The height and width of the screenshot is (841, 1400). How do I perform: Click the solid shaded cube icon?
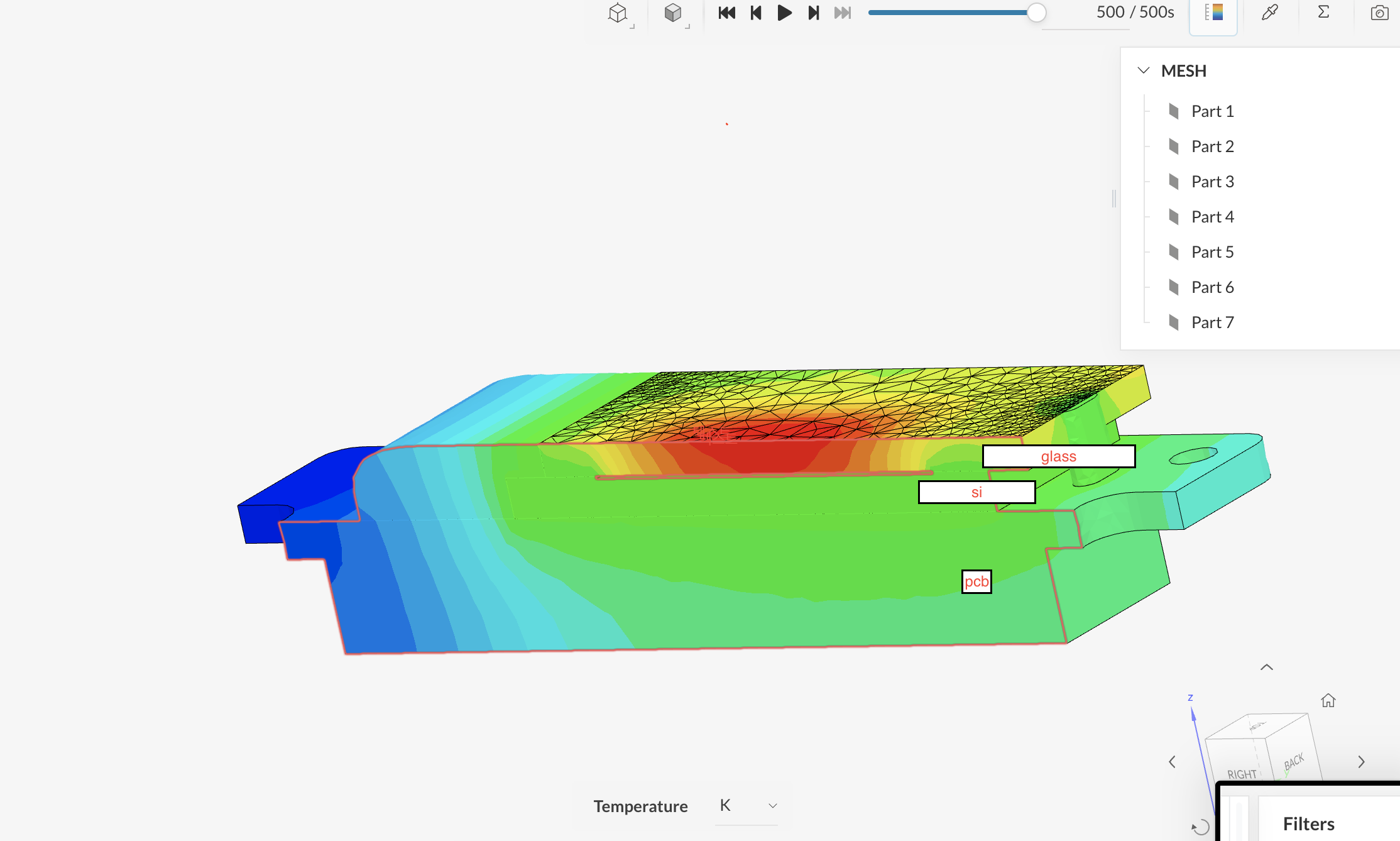click(672, 13)
